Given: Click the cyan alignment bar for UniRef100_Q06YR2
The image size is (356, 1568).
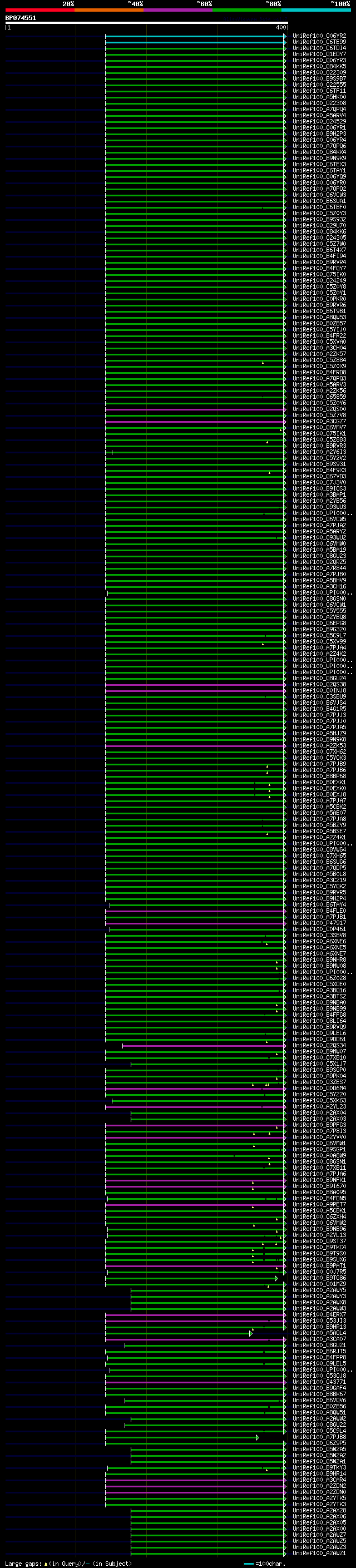Looking at the screenshot, I should pos(195,37).
